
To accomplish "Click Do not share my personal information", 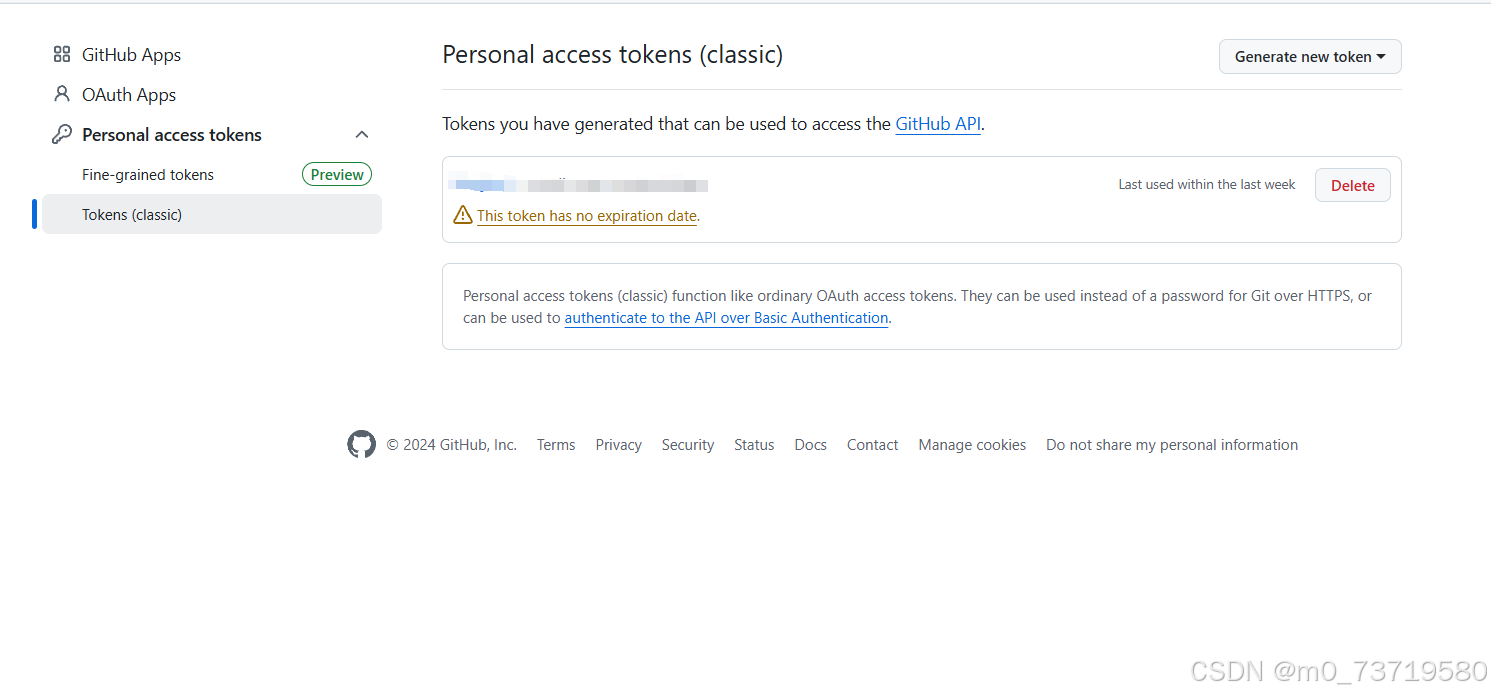I will [x=1171, y=444].
